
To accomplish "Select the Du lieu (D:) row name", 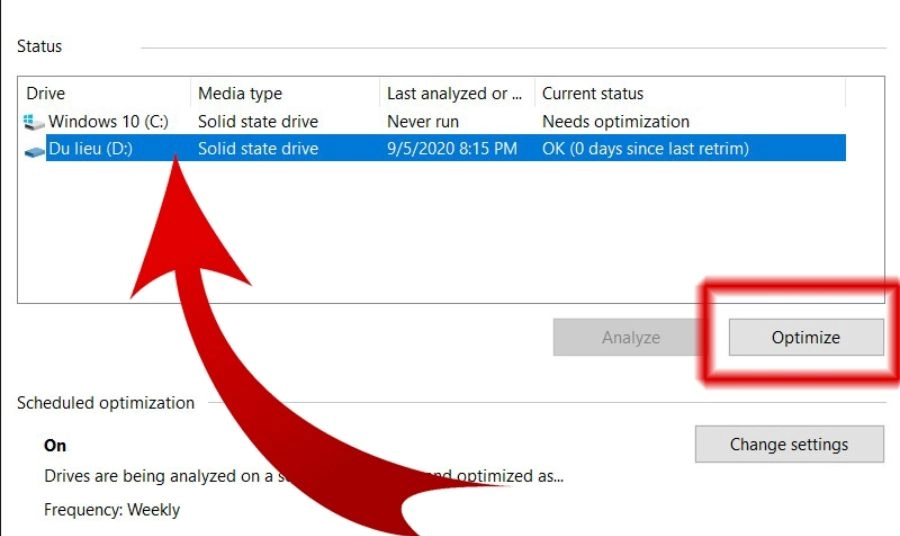I will point(91,149).
